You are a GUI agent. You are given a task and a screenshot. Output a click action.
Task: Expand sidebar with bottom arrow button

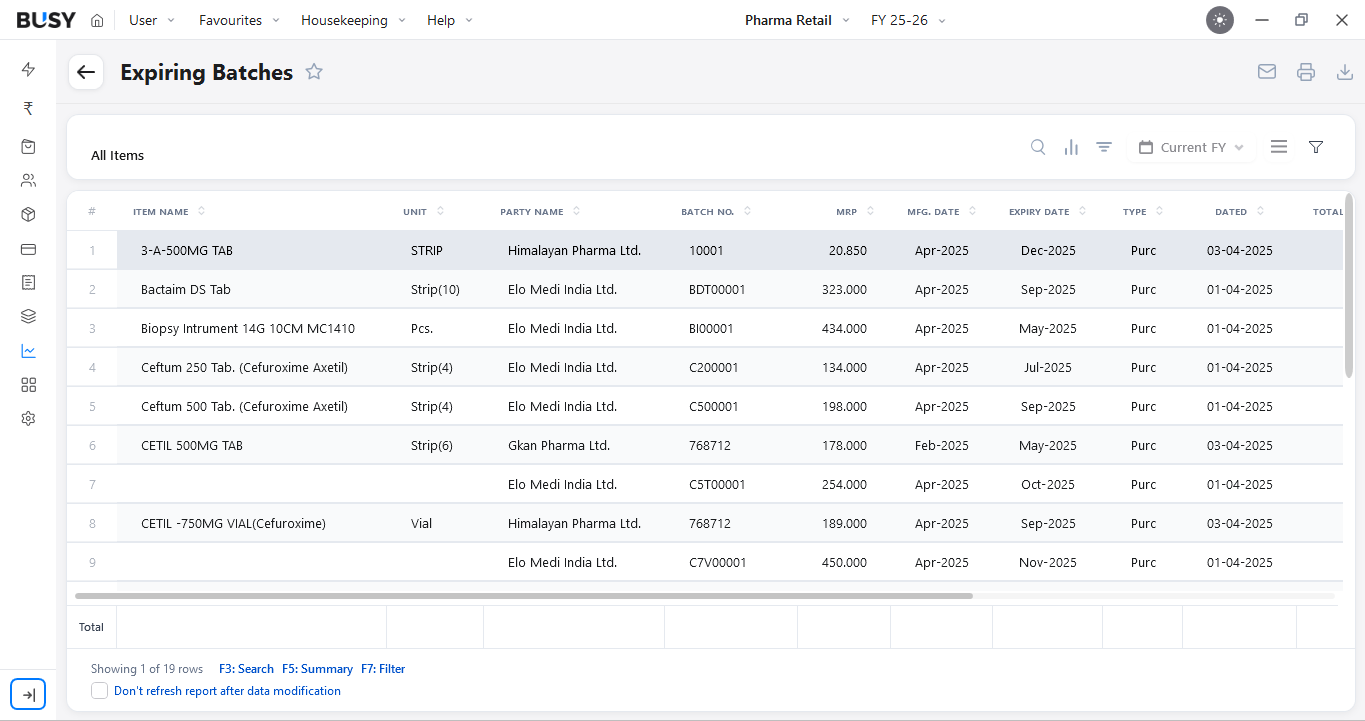(x=28, y=694)
